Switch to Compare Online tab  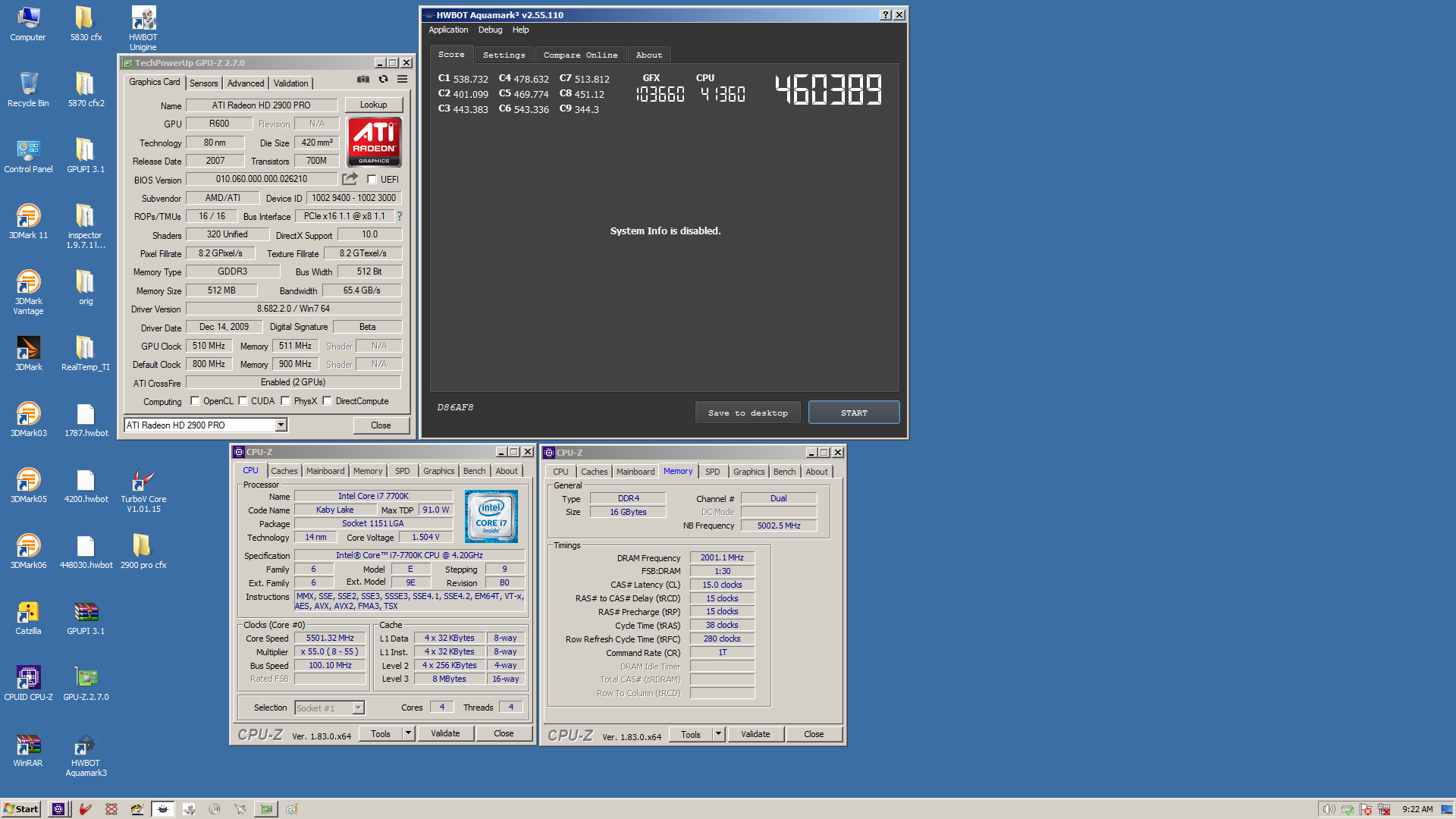580,55
